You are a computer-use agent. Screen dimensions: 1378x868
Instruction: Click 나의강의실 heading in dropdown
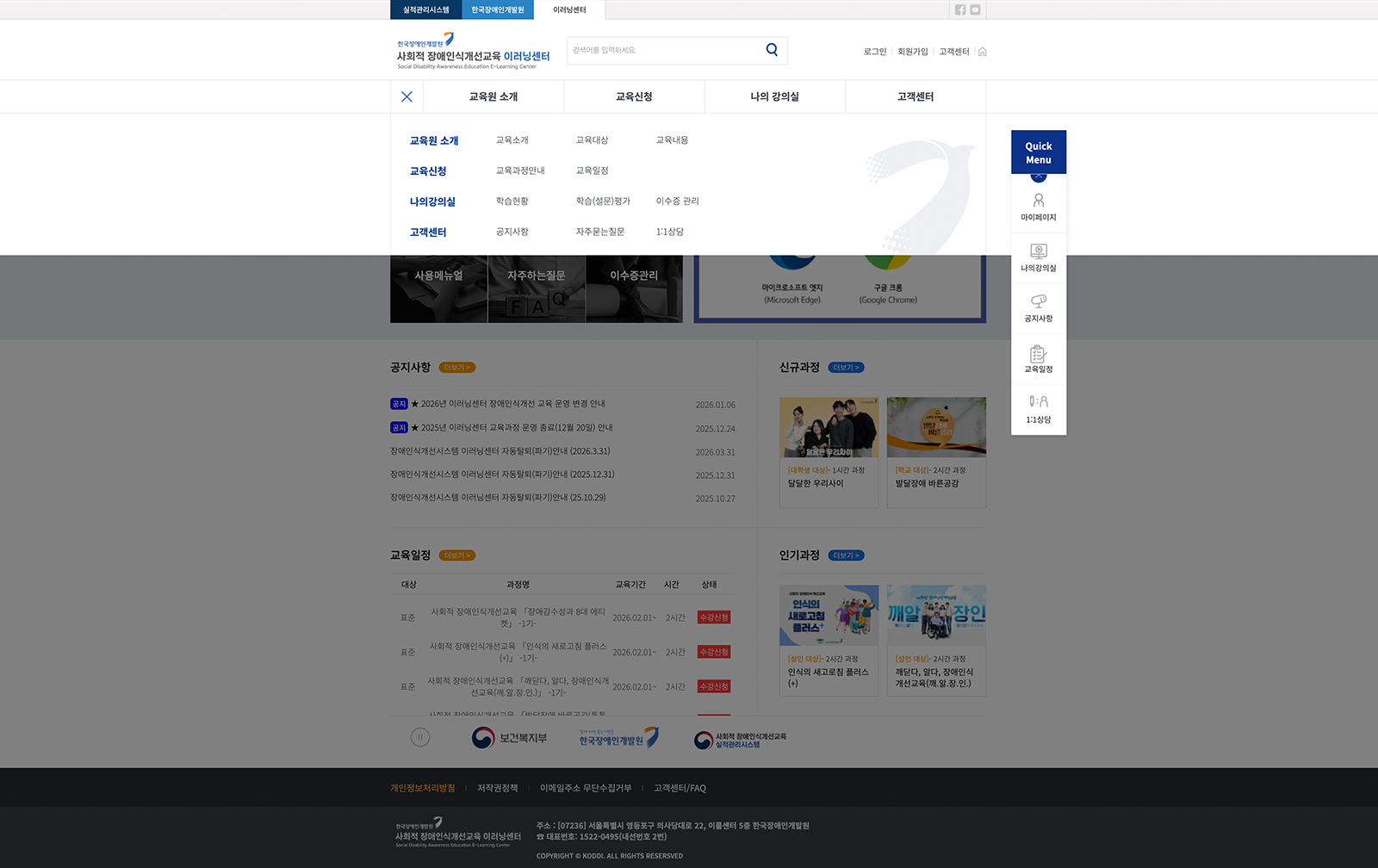coord(432,201)
